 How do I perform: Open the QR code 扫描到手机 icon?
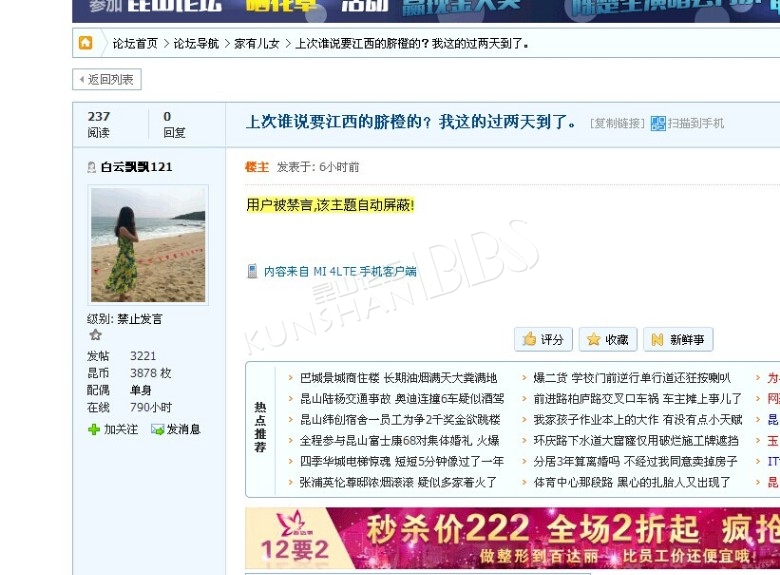point(658,123)
